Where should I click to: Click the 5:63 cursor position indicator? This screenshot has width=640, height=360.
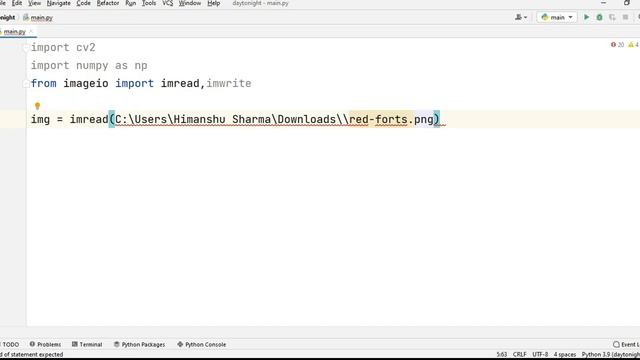(x=502, y=354)
